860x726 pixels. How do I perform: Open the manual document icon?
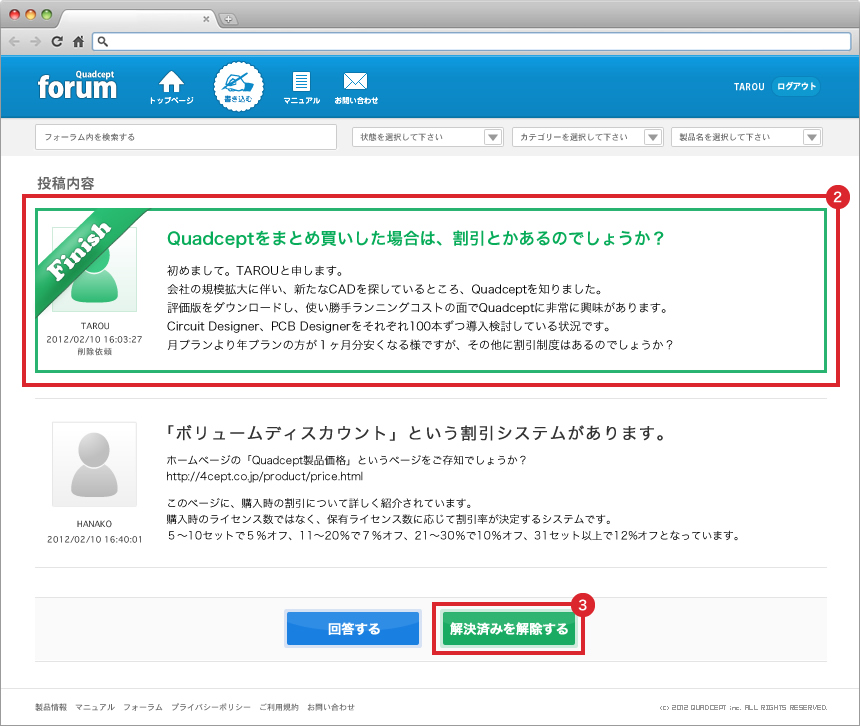[x=301, y=87]
